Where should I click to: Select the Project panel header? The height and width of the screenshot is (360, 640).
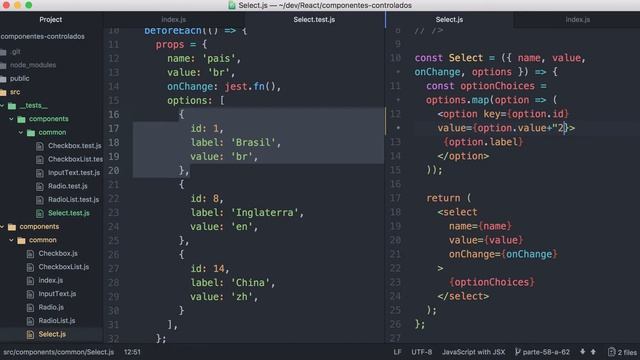point(51,20)
